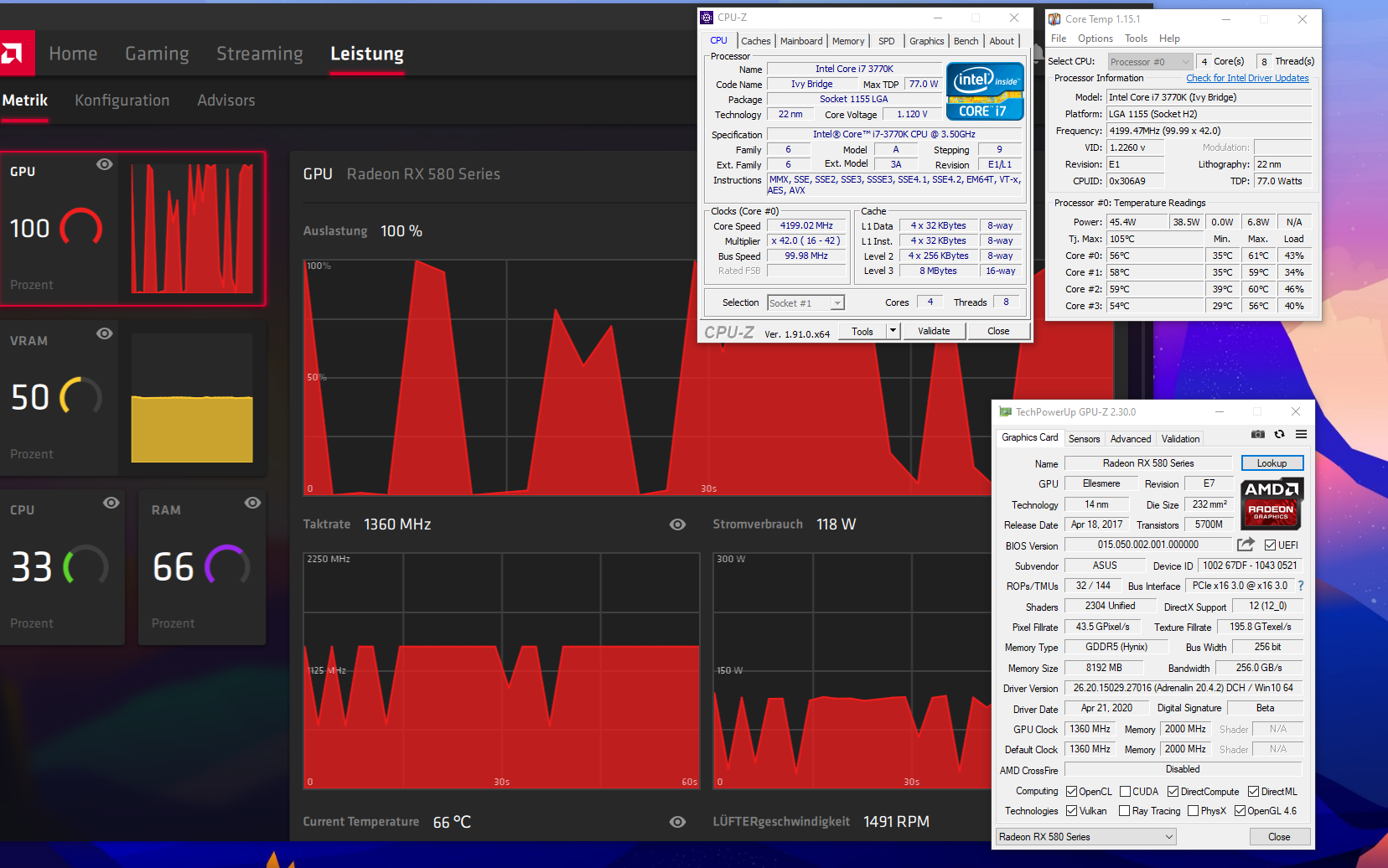Open the Options menu in Core Temp
This screenshot has height=868, width=1388.
pyautogui.click(x=1095, y=39)
